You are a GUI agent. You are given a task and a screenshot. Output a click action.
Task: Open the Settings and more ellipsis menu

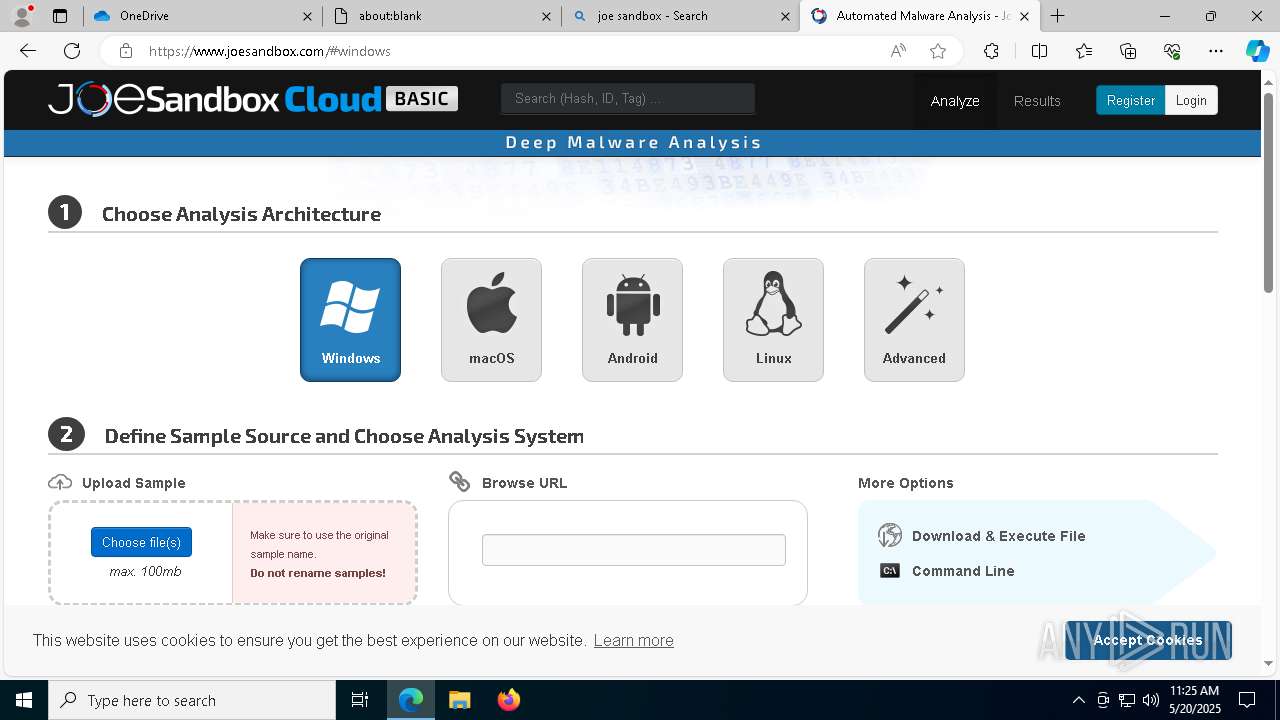1216,51
